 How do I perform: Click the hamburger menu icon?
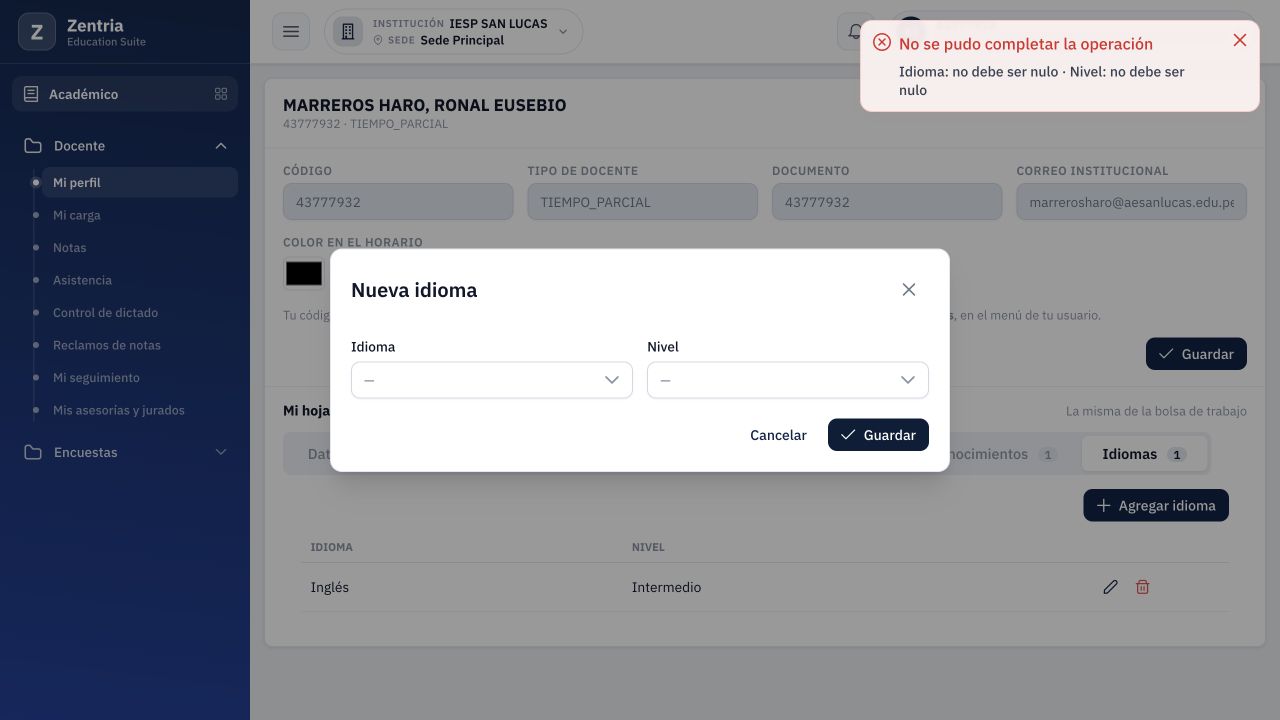coord(291,32)
